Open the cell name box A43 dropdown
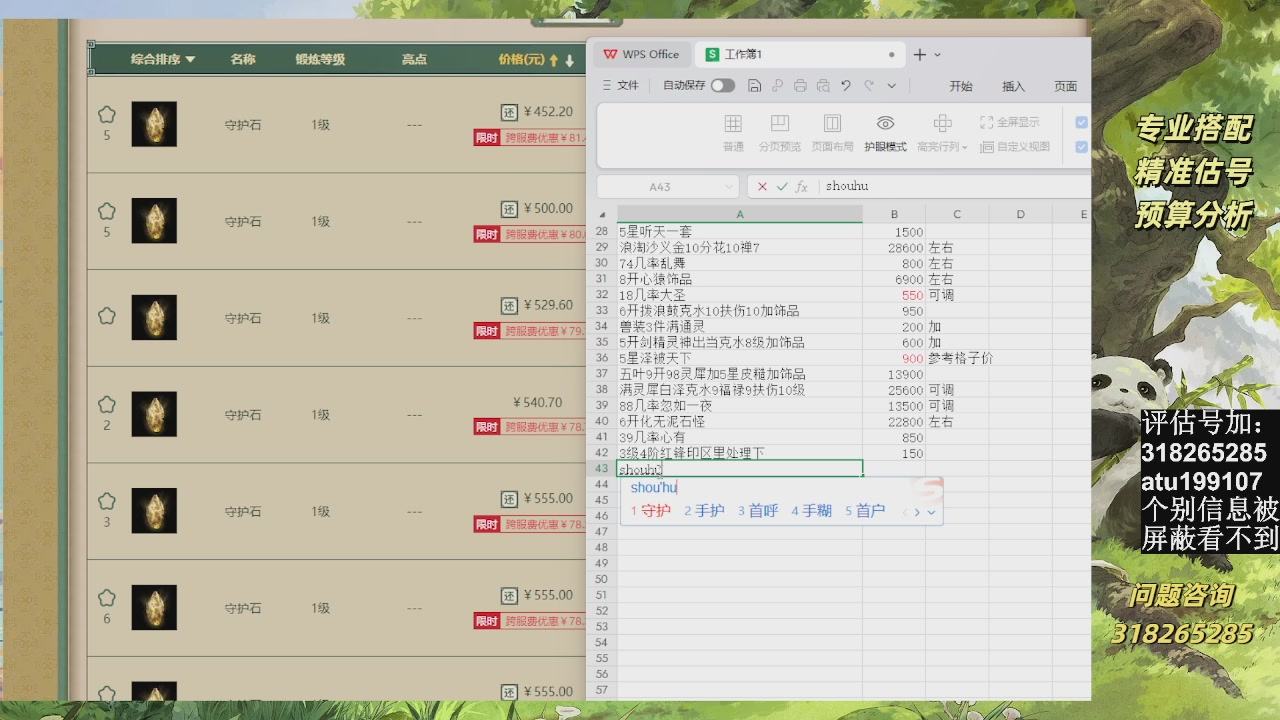1280x720 pixels. point(728,187)
